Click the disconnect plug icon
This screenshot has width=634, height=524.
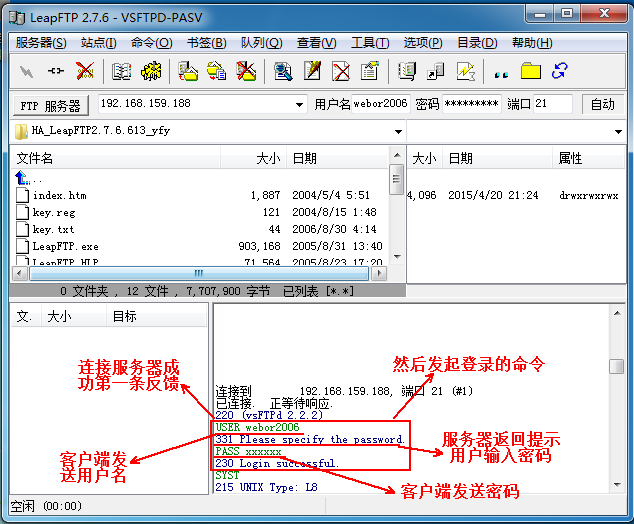55,71
